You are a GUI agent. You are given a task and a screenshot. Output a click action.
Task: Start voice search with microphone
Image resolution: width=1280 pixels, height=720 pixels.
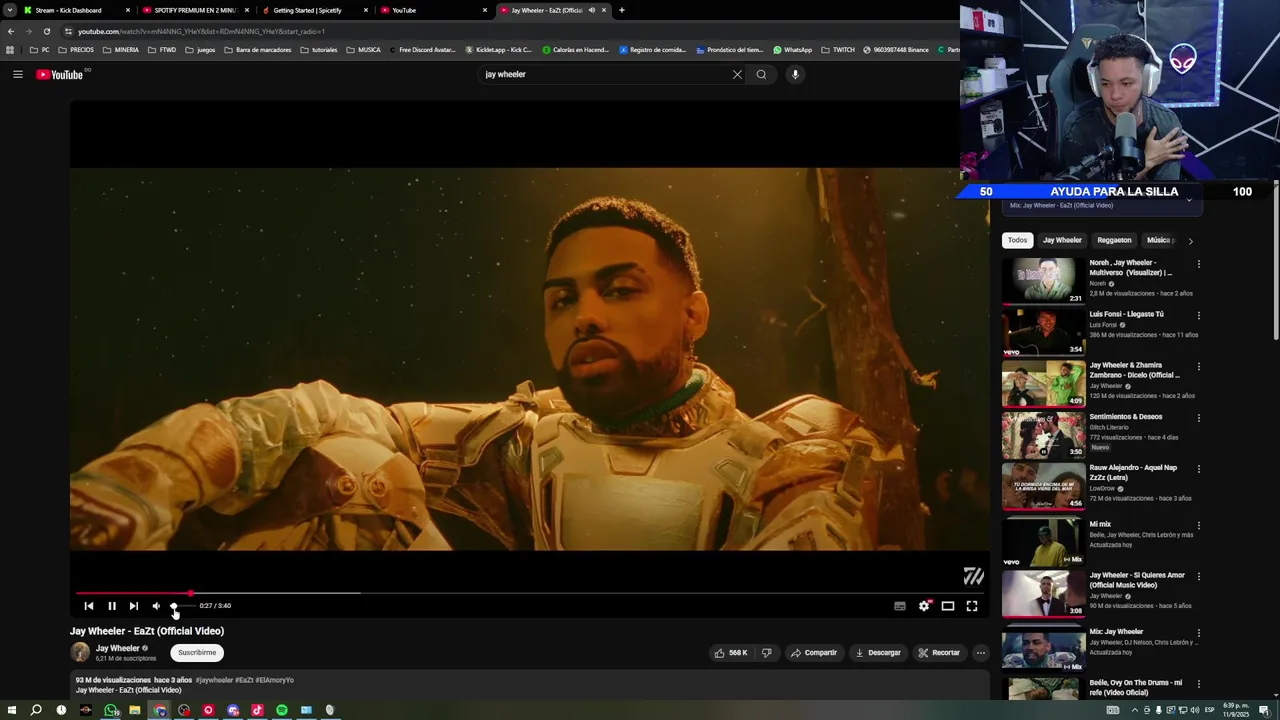(795, 74)
